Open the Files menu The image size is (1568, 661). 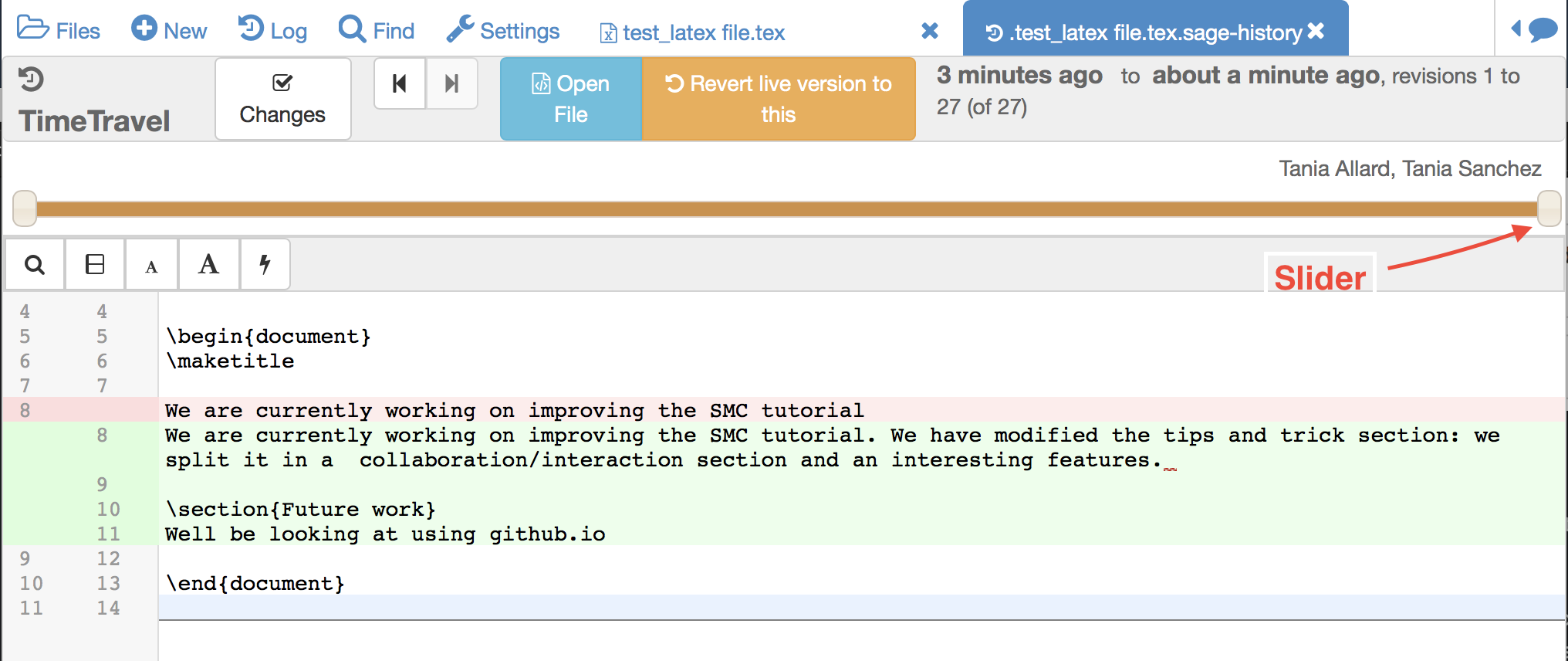pos(59,30)
